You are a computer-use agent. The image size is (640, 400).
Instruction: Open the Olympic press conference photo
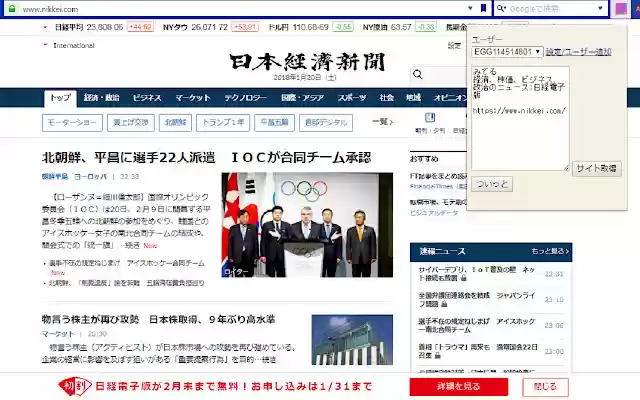(x=307, y=225)
